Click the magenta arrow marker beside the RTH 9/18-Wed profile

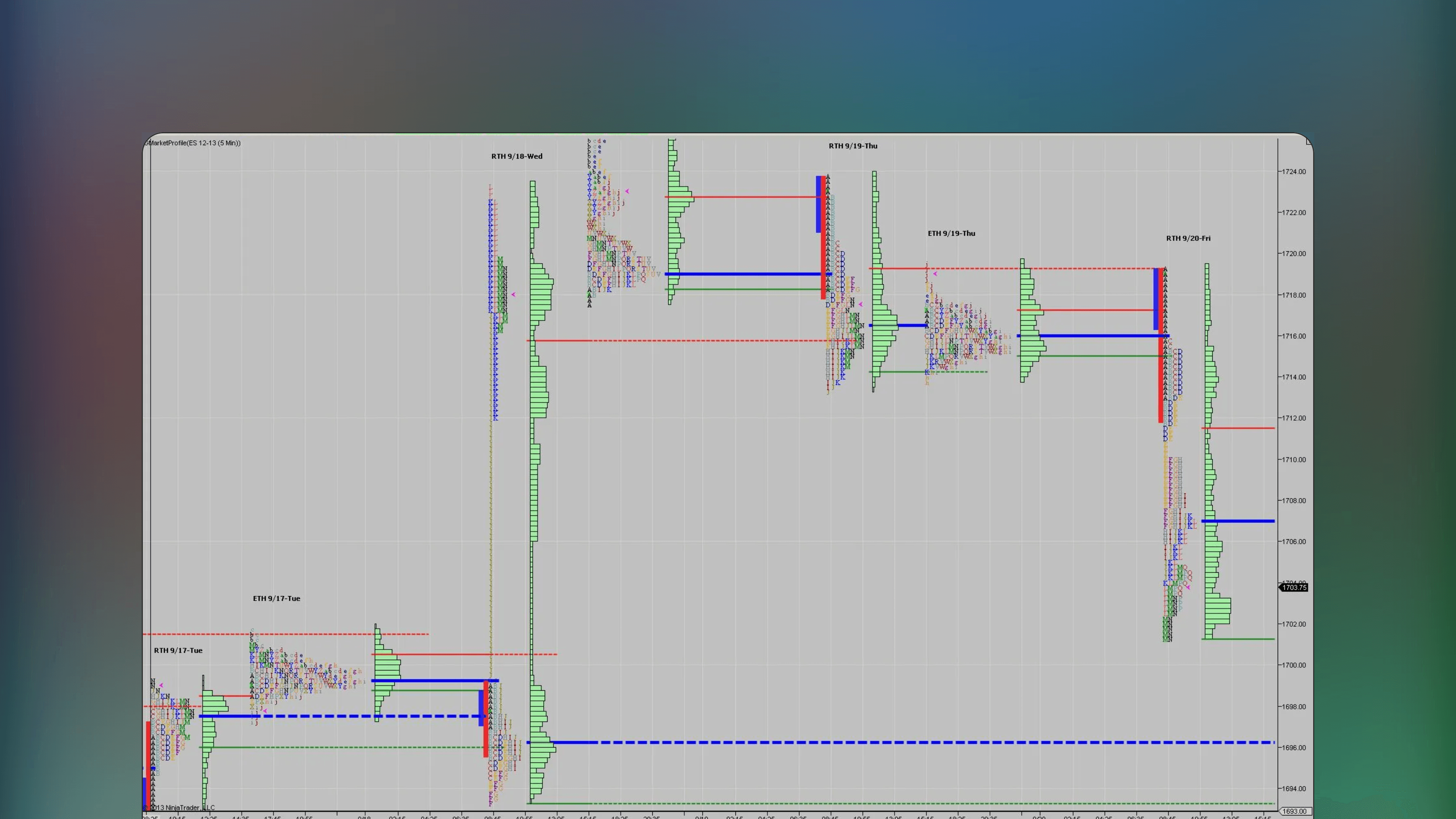tap(514, 295)
